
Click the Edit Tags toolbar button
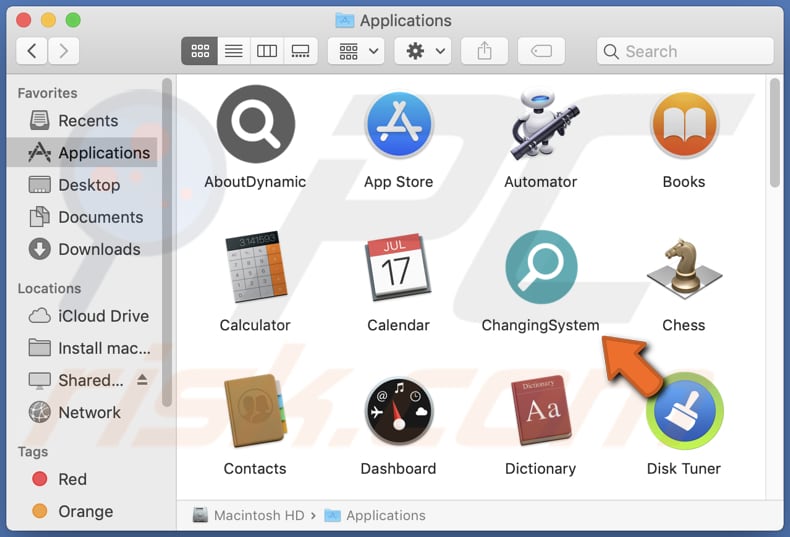click(x=541, y=51)
